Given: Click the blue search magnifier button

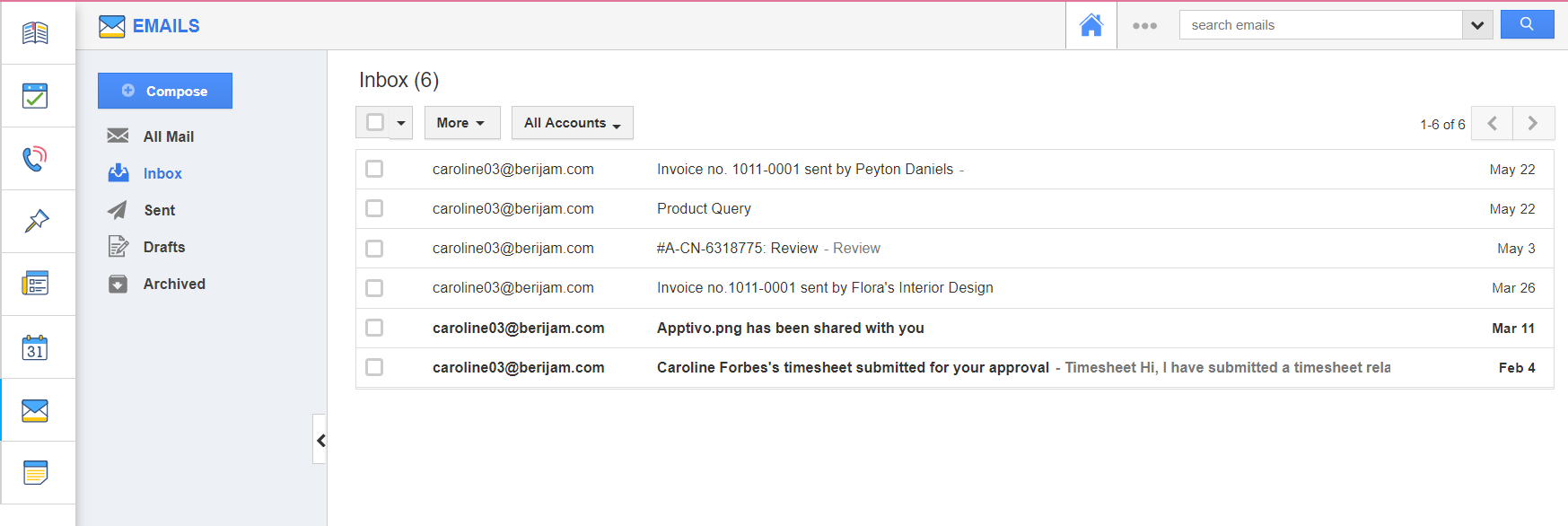Looking at the screenshot, I should click(1526, 24).
